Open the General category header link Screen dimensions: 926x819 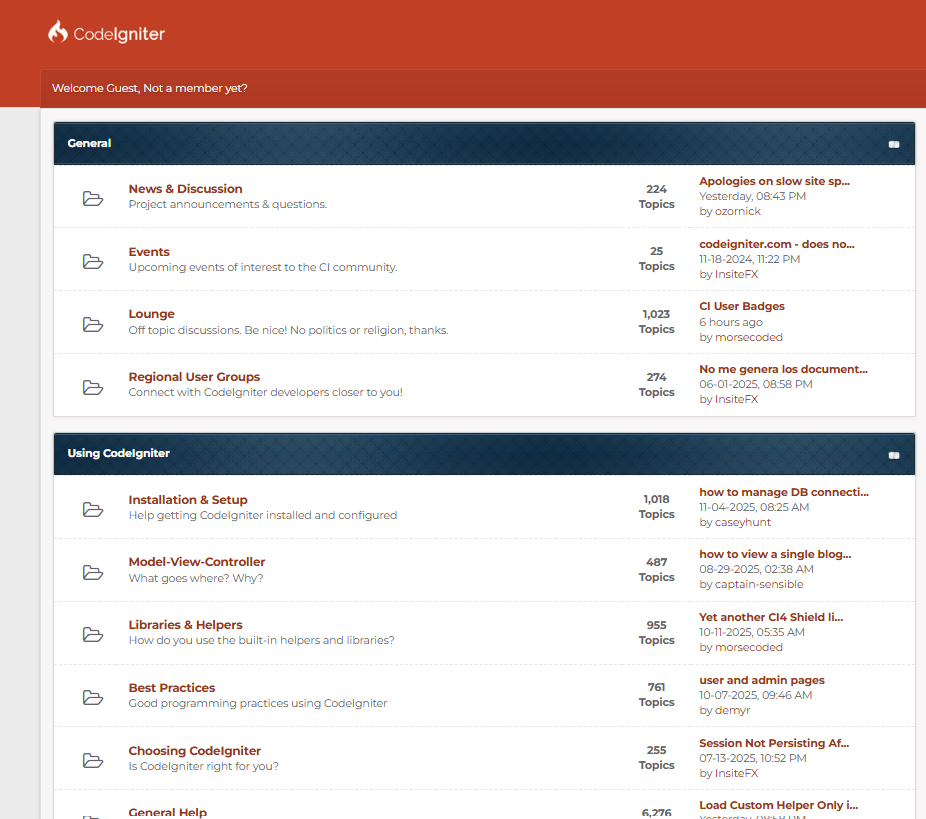coord(89,143)
